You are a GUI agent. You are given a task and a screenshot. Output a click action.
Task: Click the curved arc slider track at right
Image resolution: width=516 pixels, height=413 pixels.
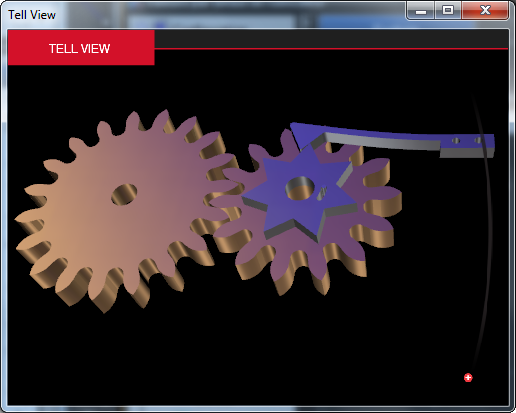pyautogui.click(x=483, y=230)
